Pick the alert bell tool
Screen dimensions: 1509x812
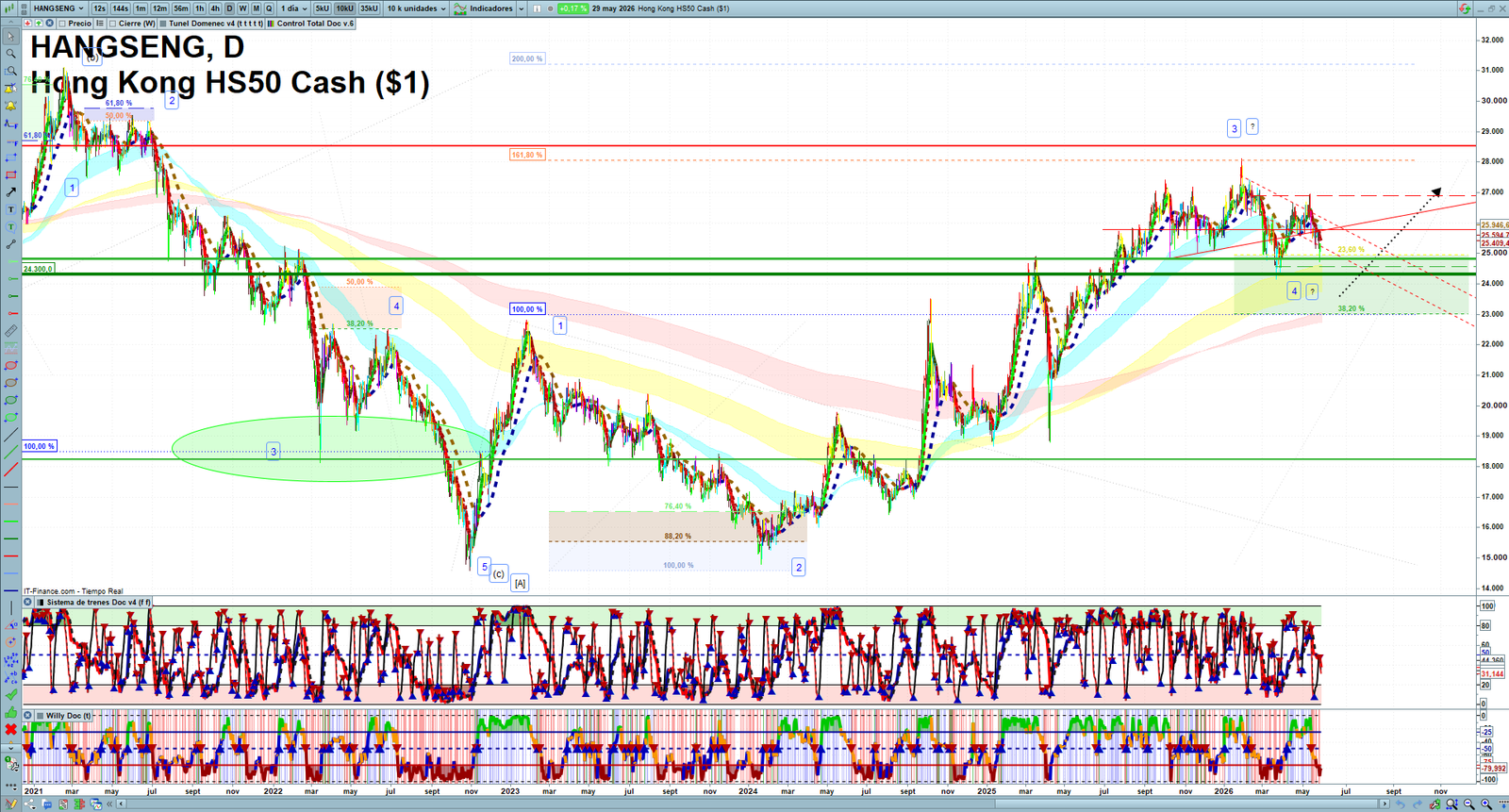click(11, 105)
